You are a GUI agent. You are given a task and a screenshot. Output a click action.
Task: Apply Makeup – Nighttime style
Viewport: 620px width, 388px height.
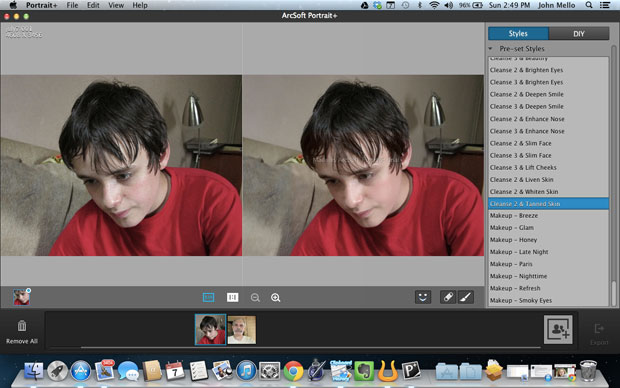coord(548,276)
